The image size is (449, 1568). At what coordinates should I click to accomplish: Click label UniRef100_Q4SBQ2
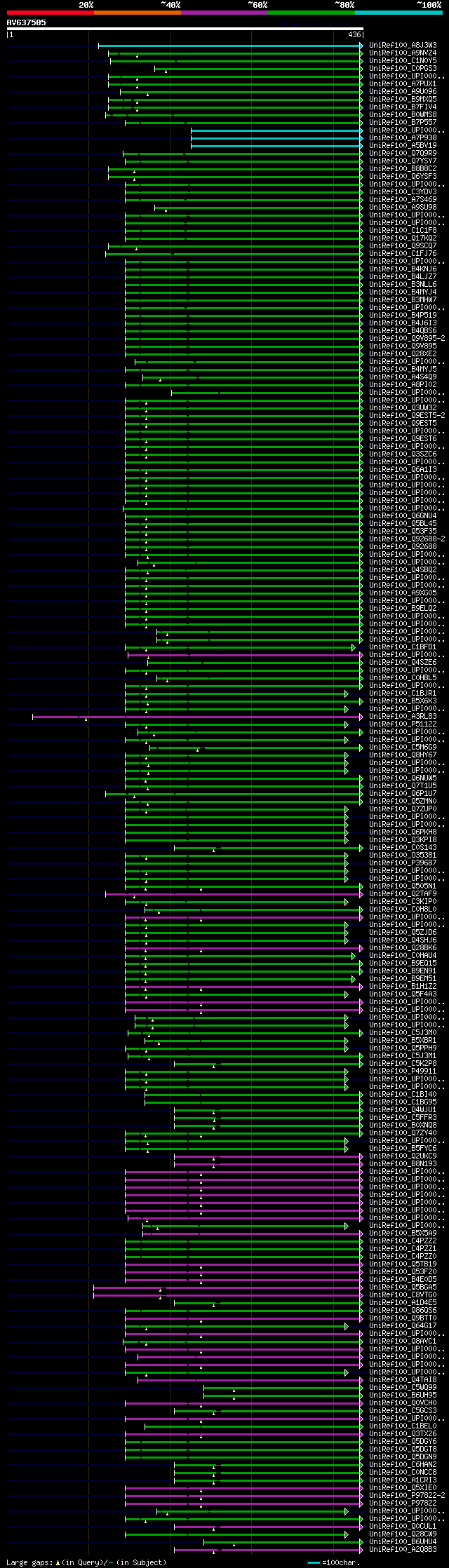(x=403, y=570)
